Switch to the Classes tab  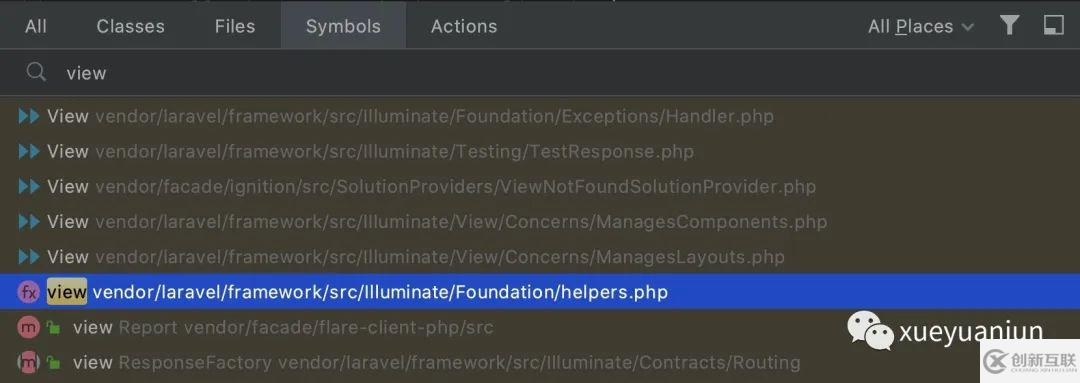click(130, 26)
